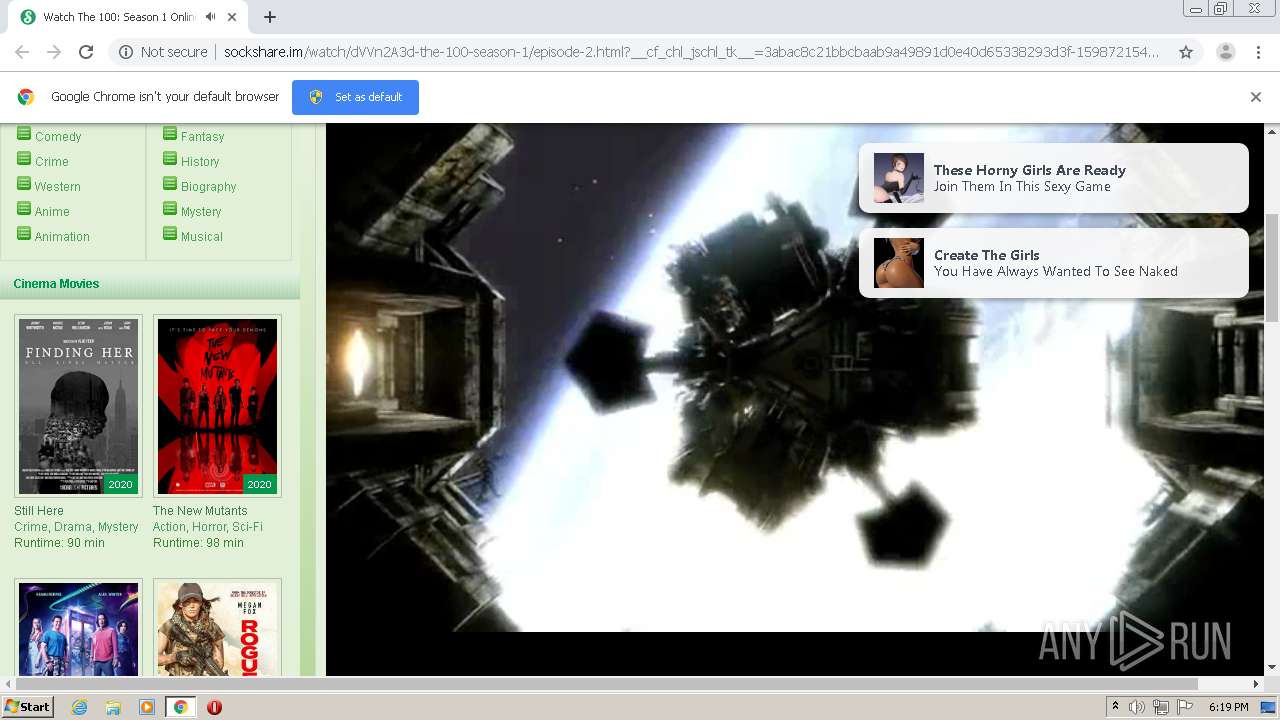Click the address bar URL
Screen dimensions: 1280x720
click(690, 52)
